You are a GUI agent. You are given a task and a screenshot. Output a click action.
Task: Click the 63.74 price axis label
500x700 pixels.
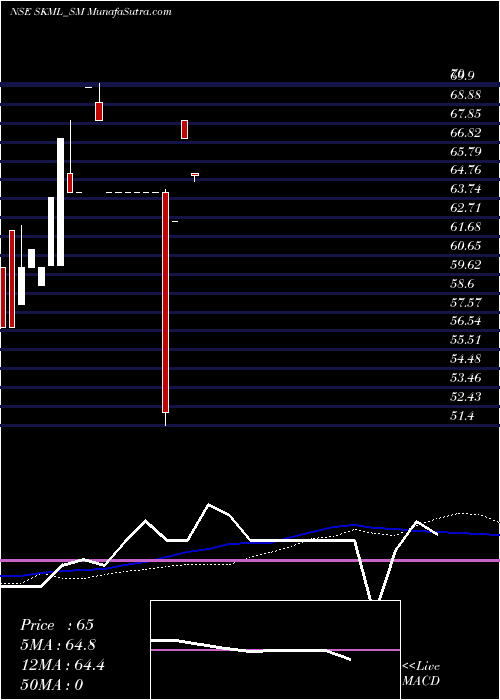(466, 189)
